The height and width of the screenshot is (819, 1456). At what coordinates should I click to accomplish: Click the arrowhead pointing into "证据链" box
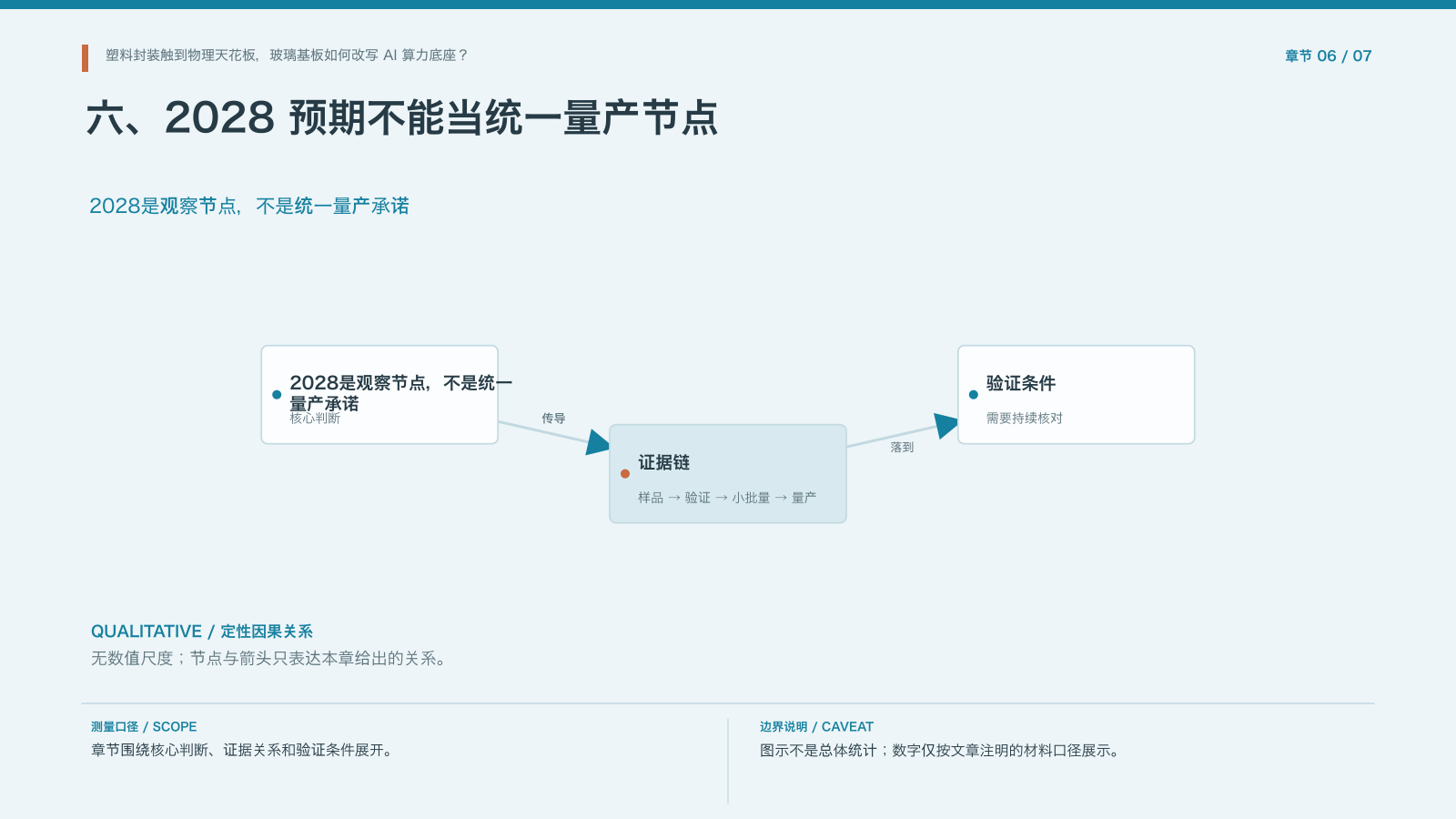(599, 443)
